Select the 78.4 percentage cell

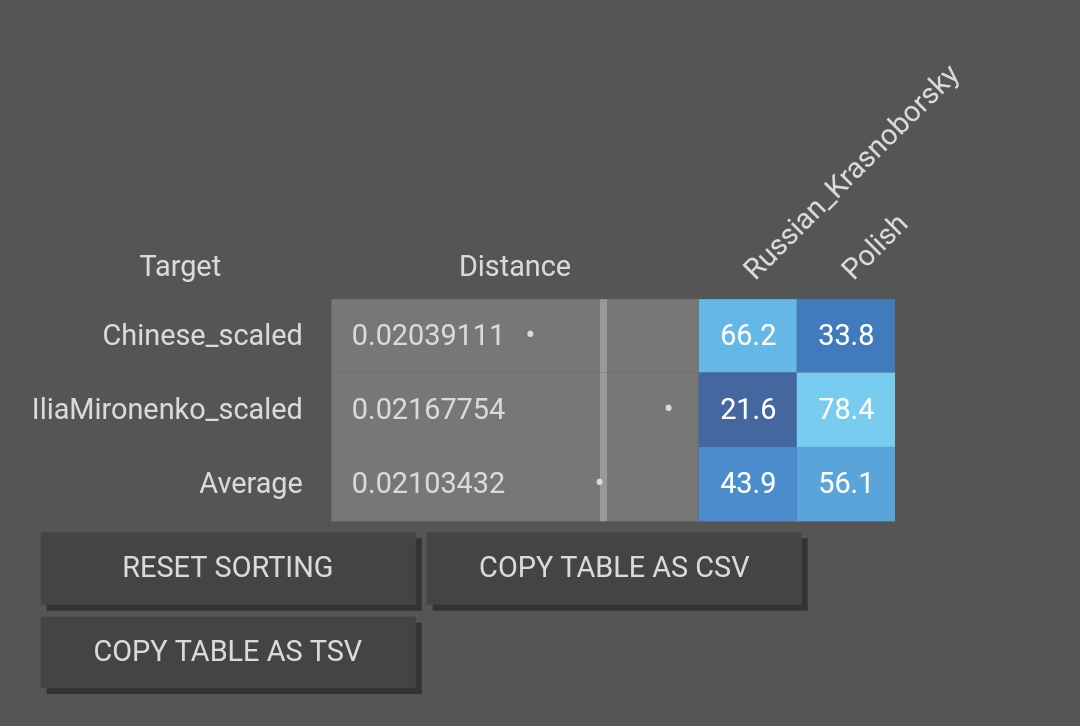[846, 409]
